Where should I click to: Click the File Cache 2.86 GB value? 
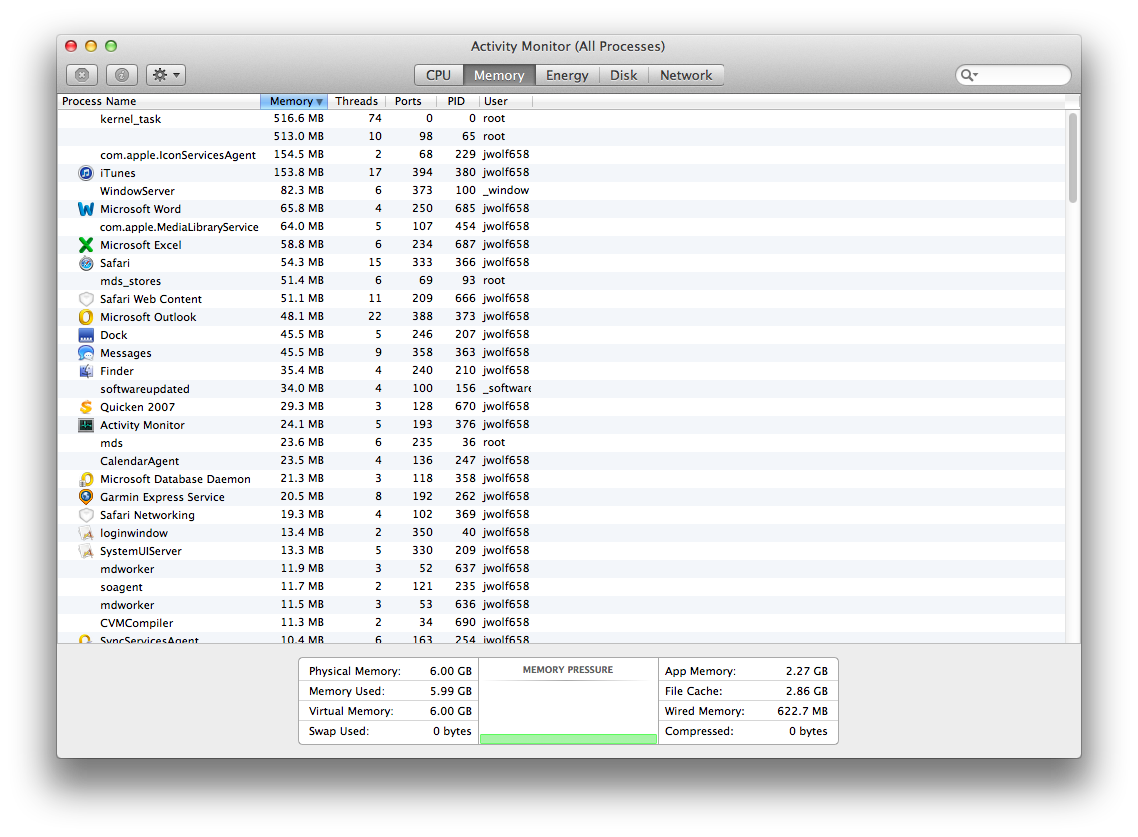pos(806,691)
